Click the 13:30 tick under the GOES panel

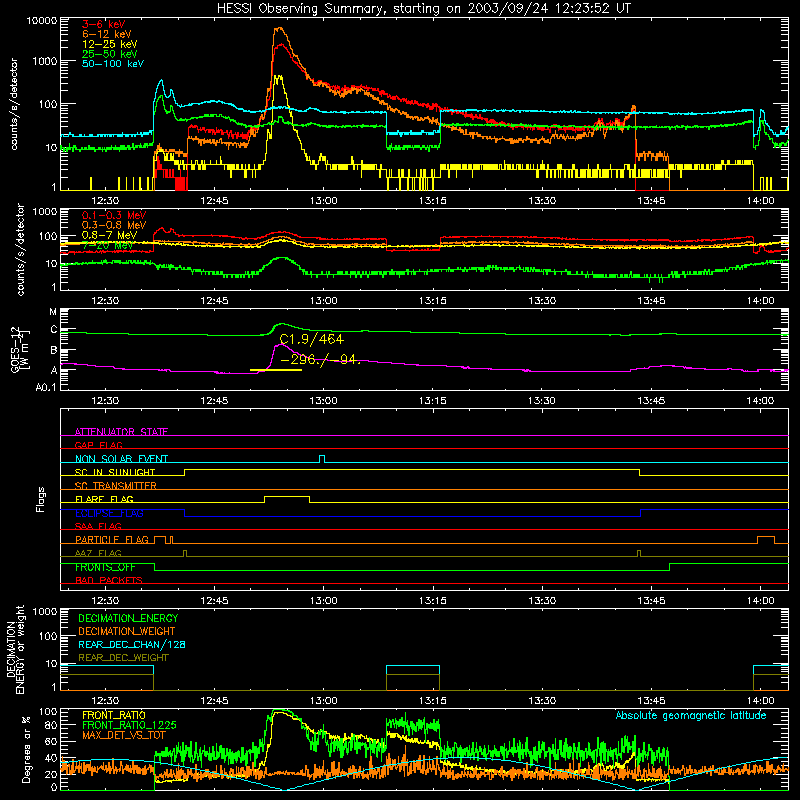(x=541, y=401)
